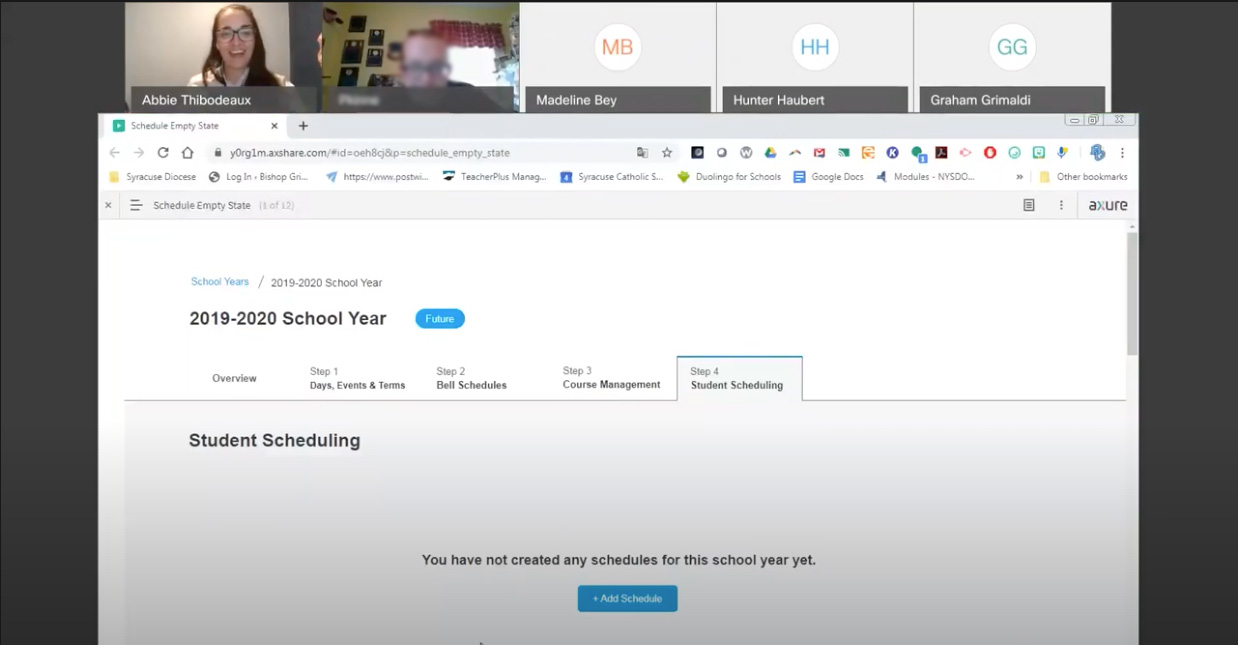
Task: Click the red Opera-style O extension icon
Action: pyautogui.click(x=990, y=153)
